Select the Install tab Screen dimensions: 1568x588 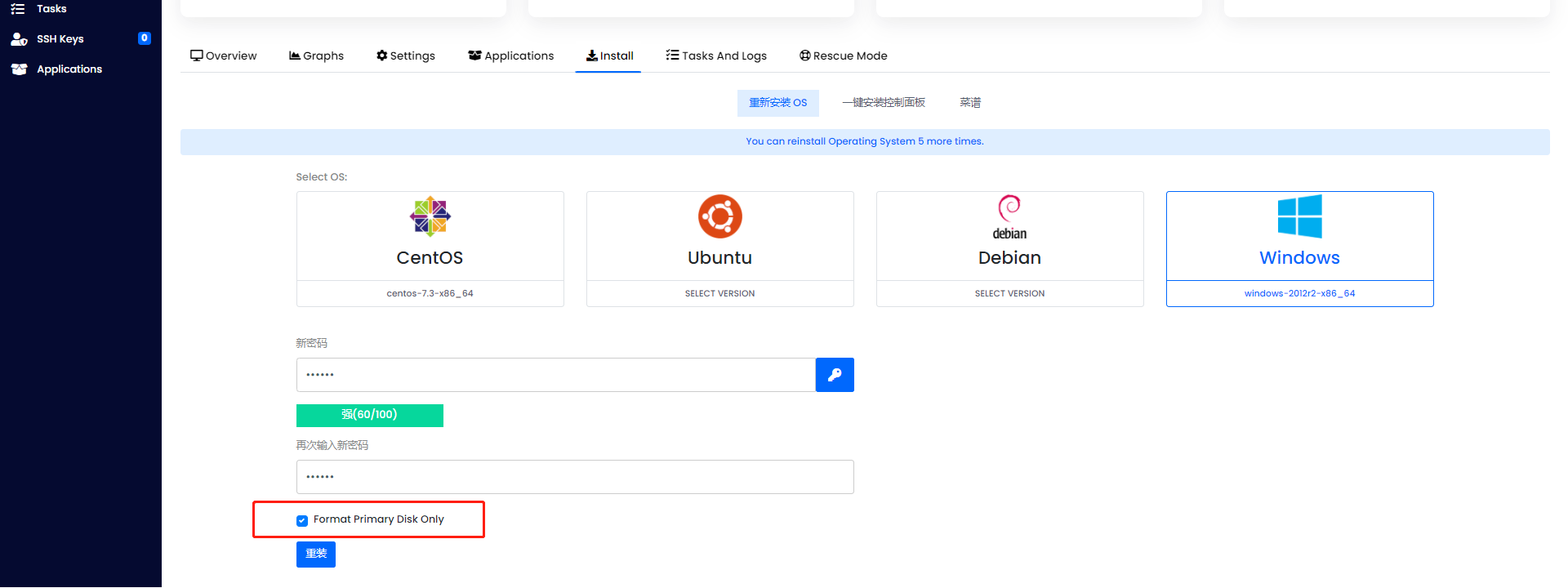(608, 56)
